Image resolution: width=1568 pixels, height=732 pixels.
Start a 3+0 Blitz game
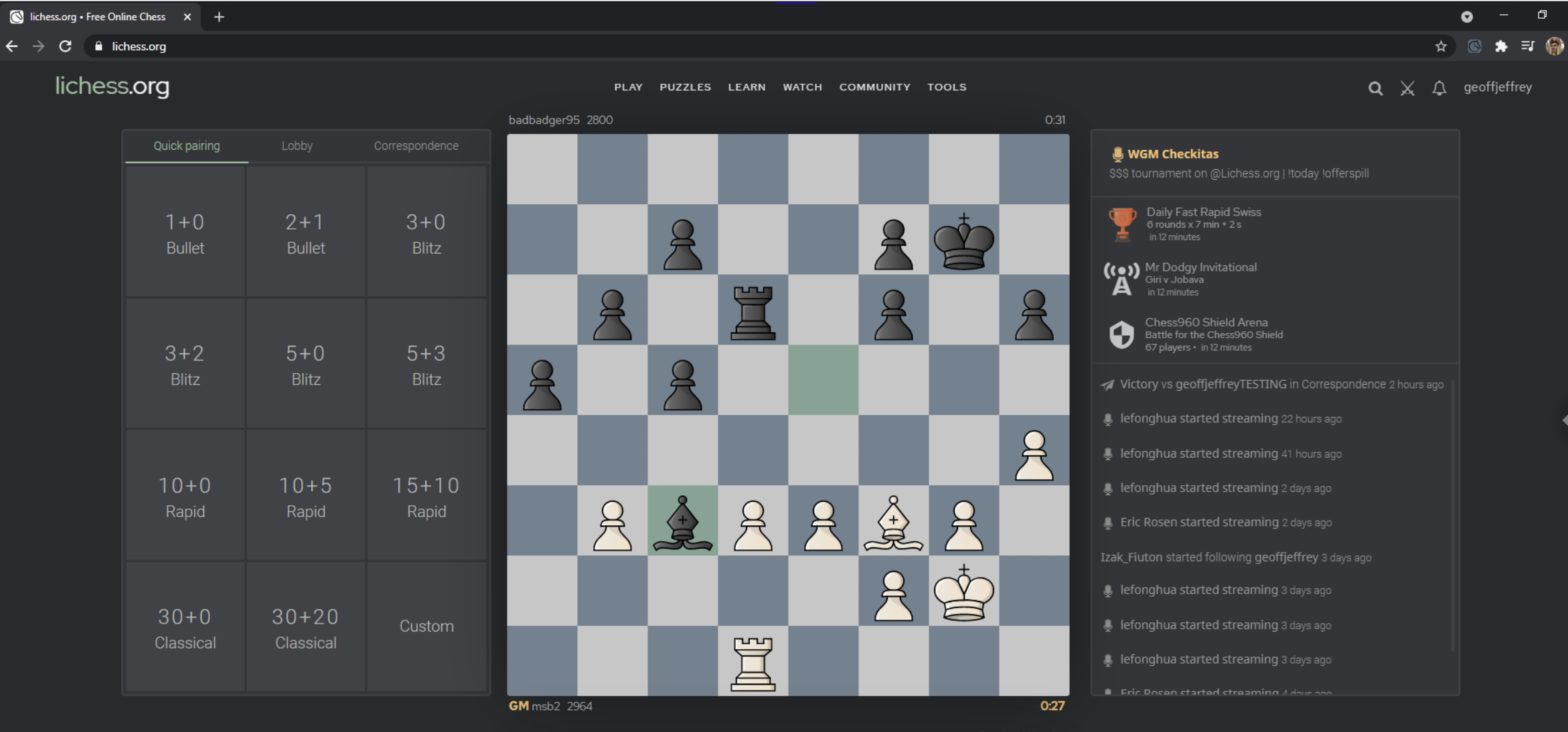point(426,232)
